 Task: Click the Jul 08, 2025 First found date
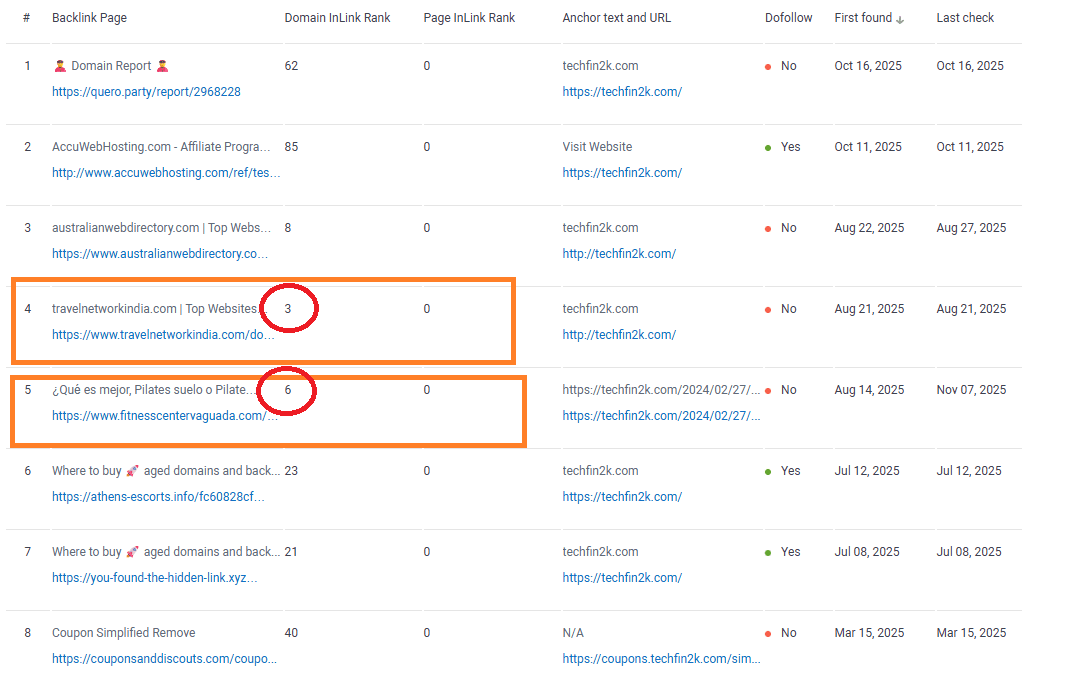point(867,552)
